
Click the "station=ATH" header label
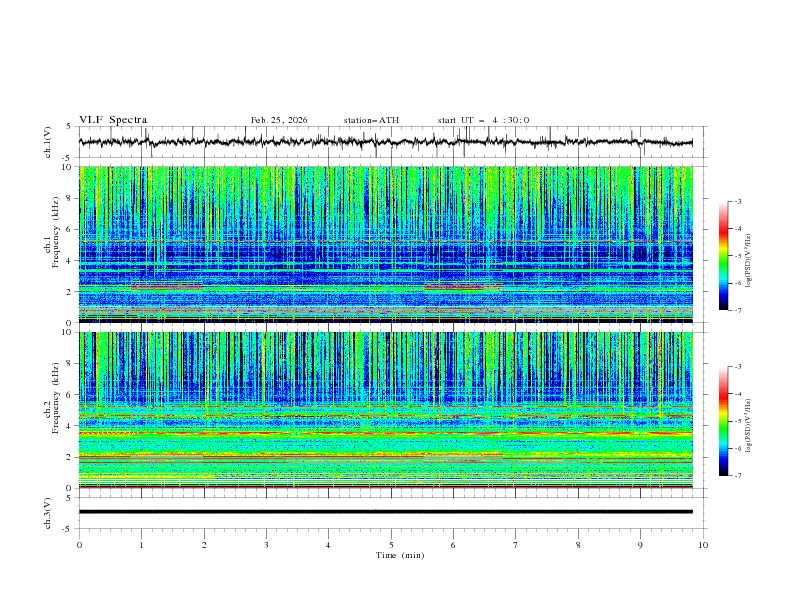pyautogui.click(x=371, y=120)
